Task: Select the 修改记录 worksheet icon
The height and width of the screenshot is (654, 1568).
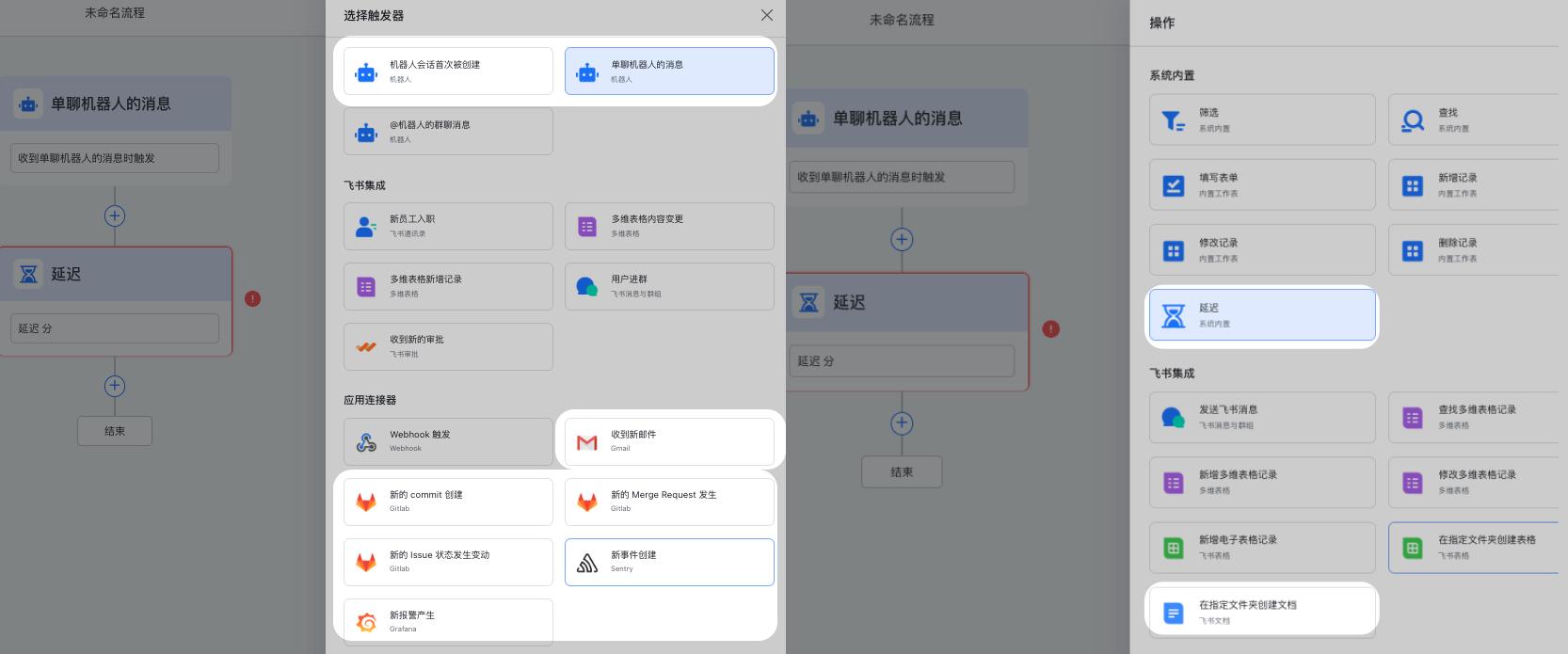Action: pyautogui.click(x=1174, y=250)
